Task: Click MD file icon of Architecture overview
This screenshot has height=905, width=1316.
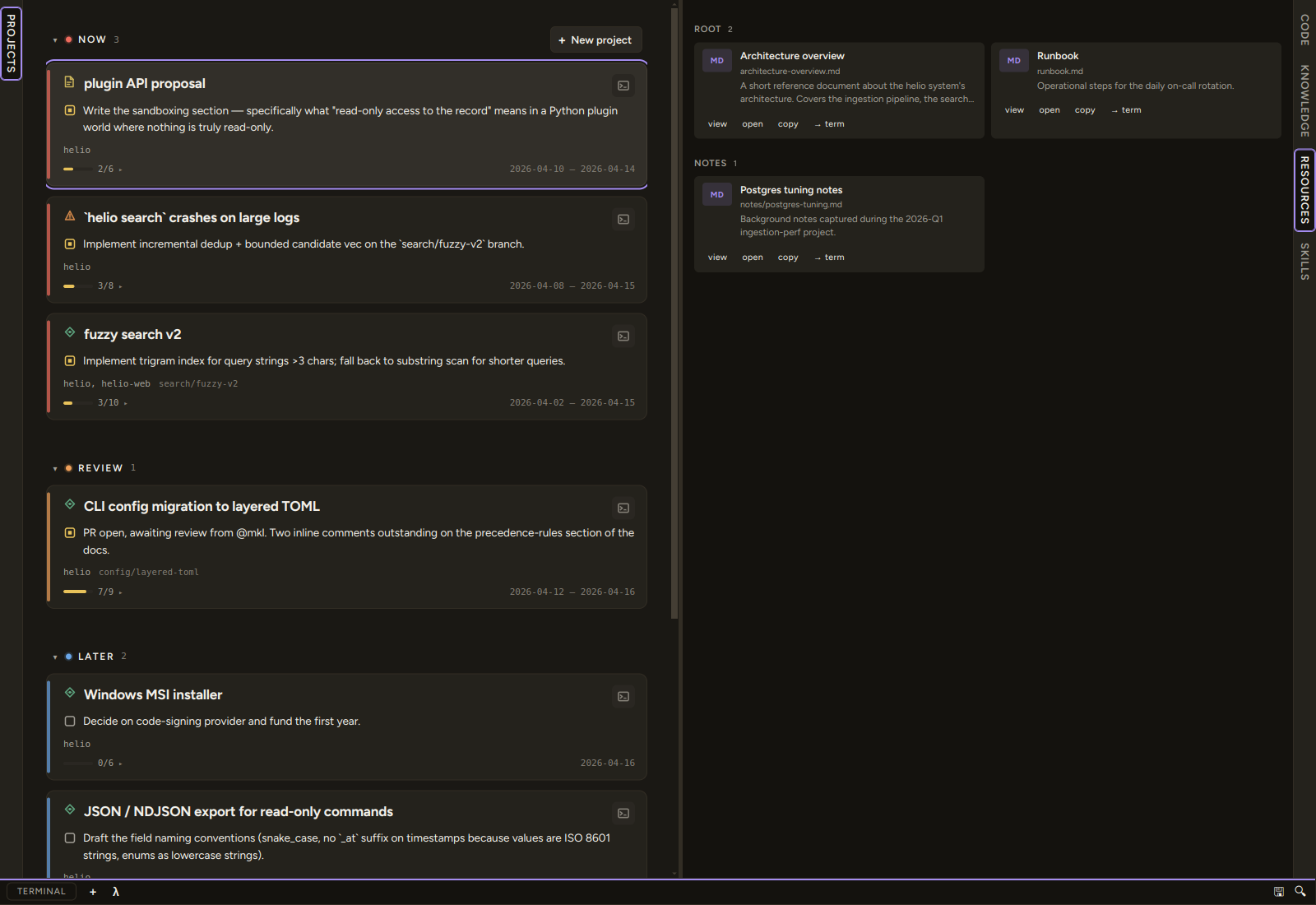Action: (x=717, y=61)
